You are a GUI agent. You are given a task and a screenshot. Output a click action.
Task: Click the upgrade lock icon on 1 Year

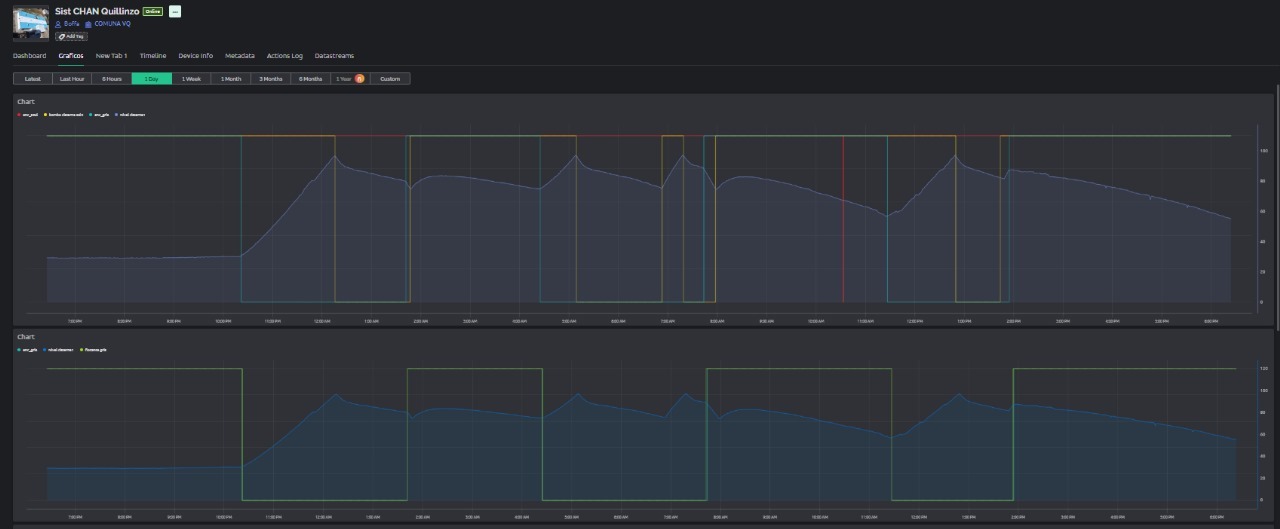click(360, 78)
